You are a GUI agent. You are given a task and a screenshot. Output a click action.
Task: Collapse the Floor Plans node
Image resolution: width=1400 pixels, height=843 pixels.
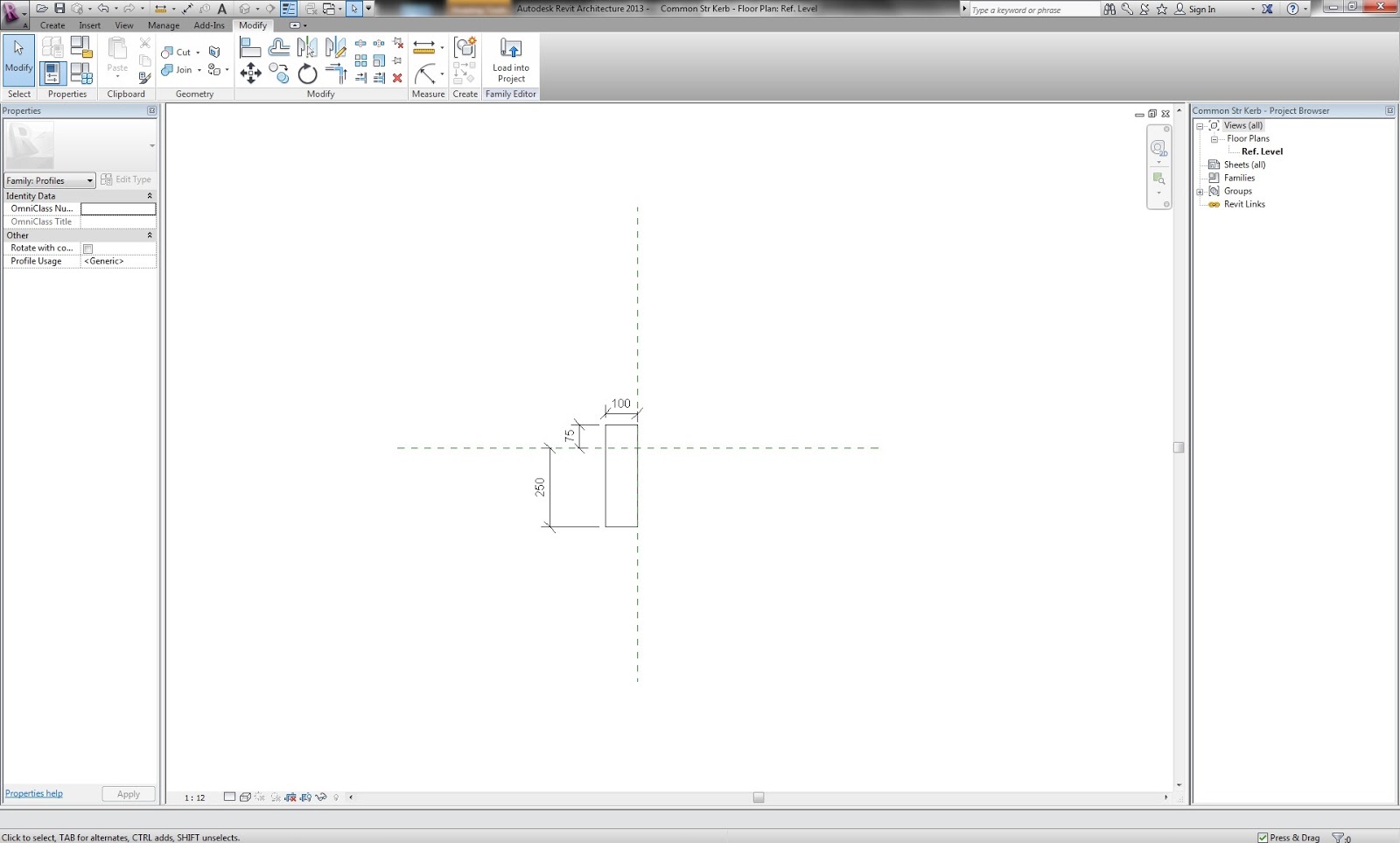tap(1213, 138)
